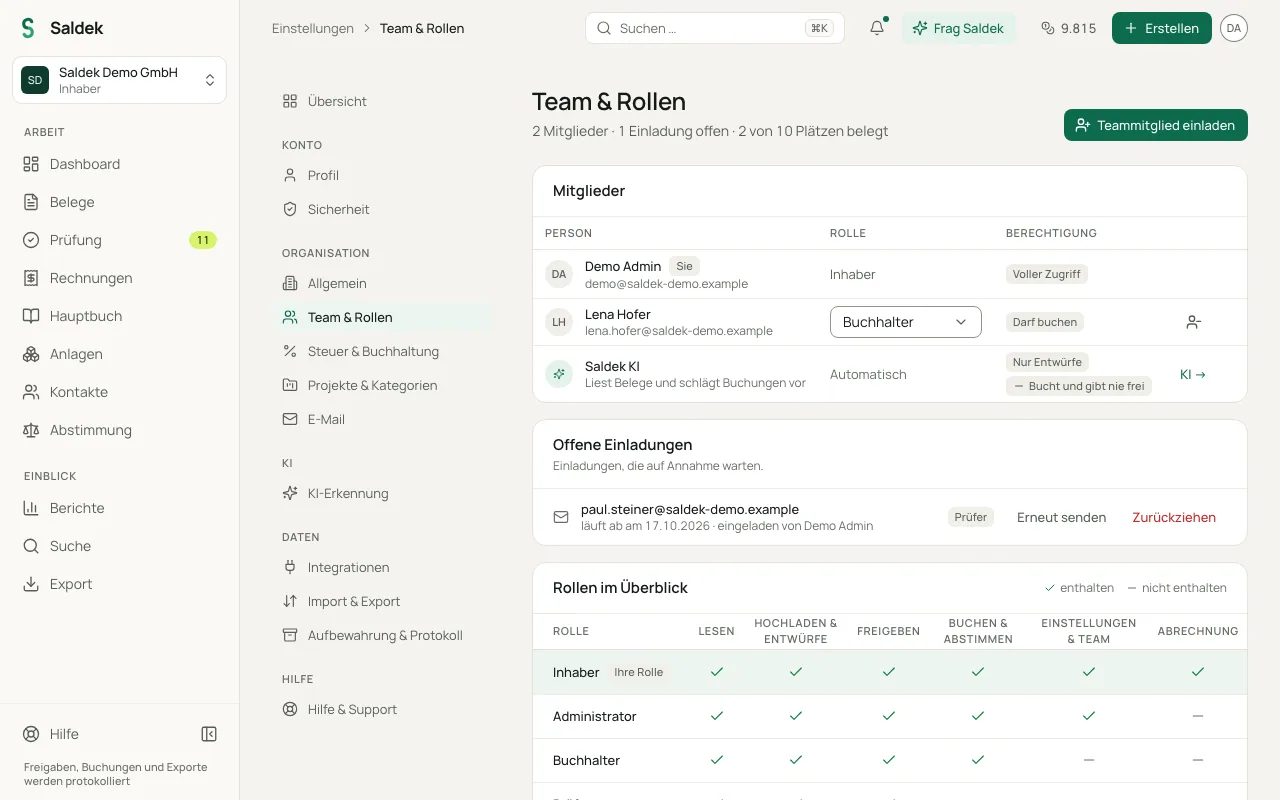Screen dimensions: 1280x800
Task: Open the Übersicht settings page
Action: tap(382, 101)
